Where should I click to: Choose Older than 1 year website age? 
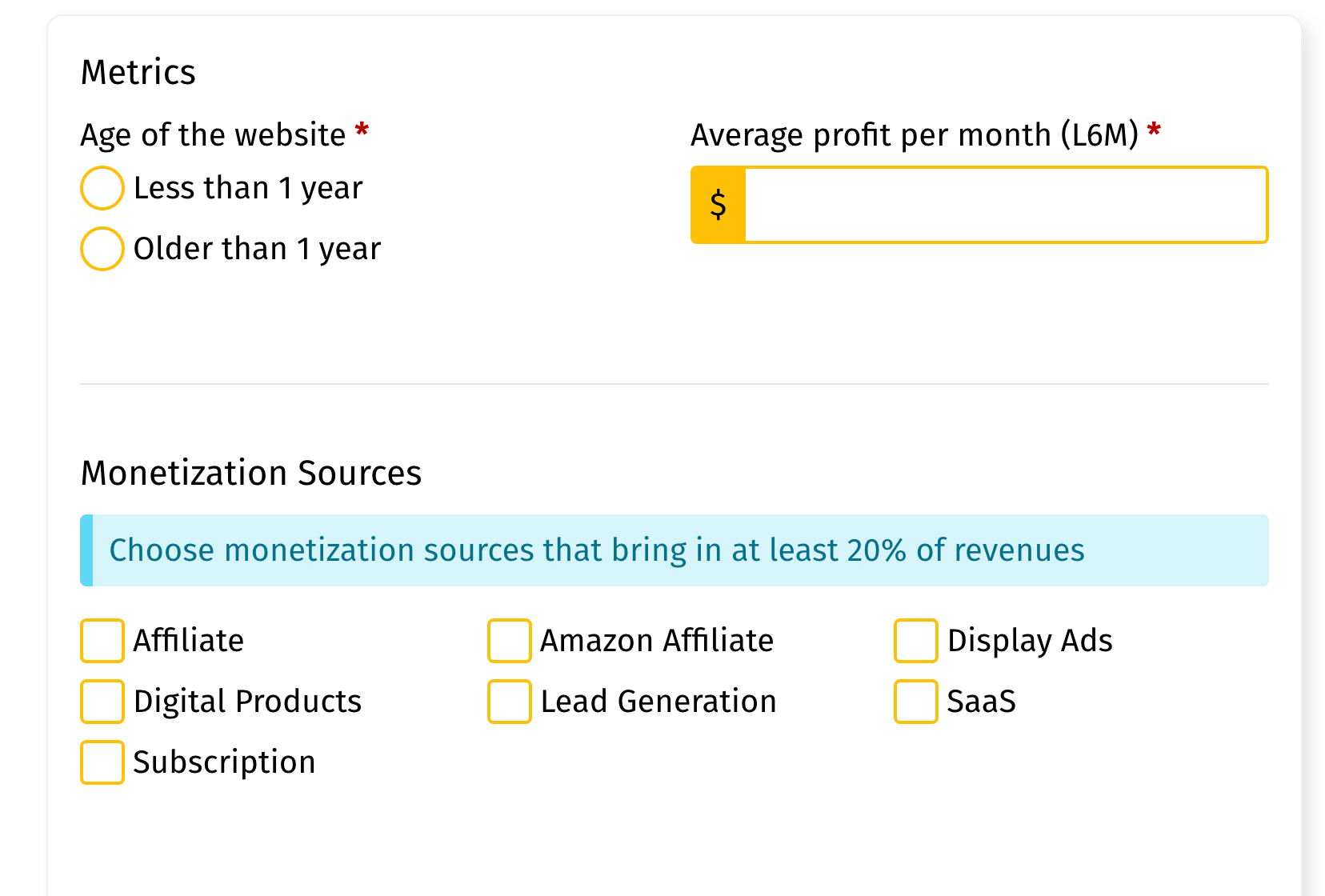[x=102, y=249]
